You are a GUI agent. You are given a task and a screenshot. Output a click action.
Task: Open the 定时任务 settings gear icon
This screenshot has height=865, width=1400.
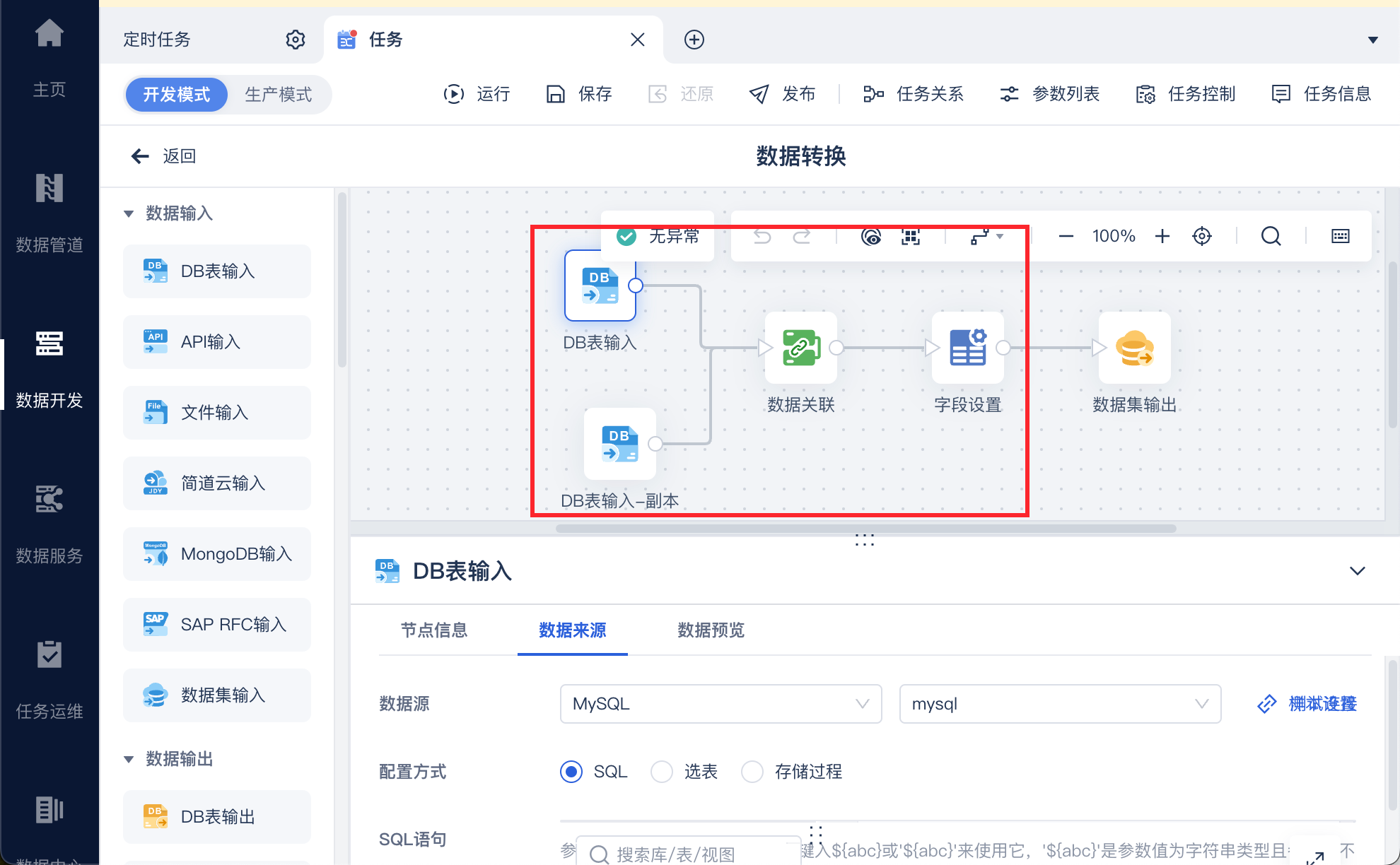pos(296,40)
